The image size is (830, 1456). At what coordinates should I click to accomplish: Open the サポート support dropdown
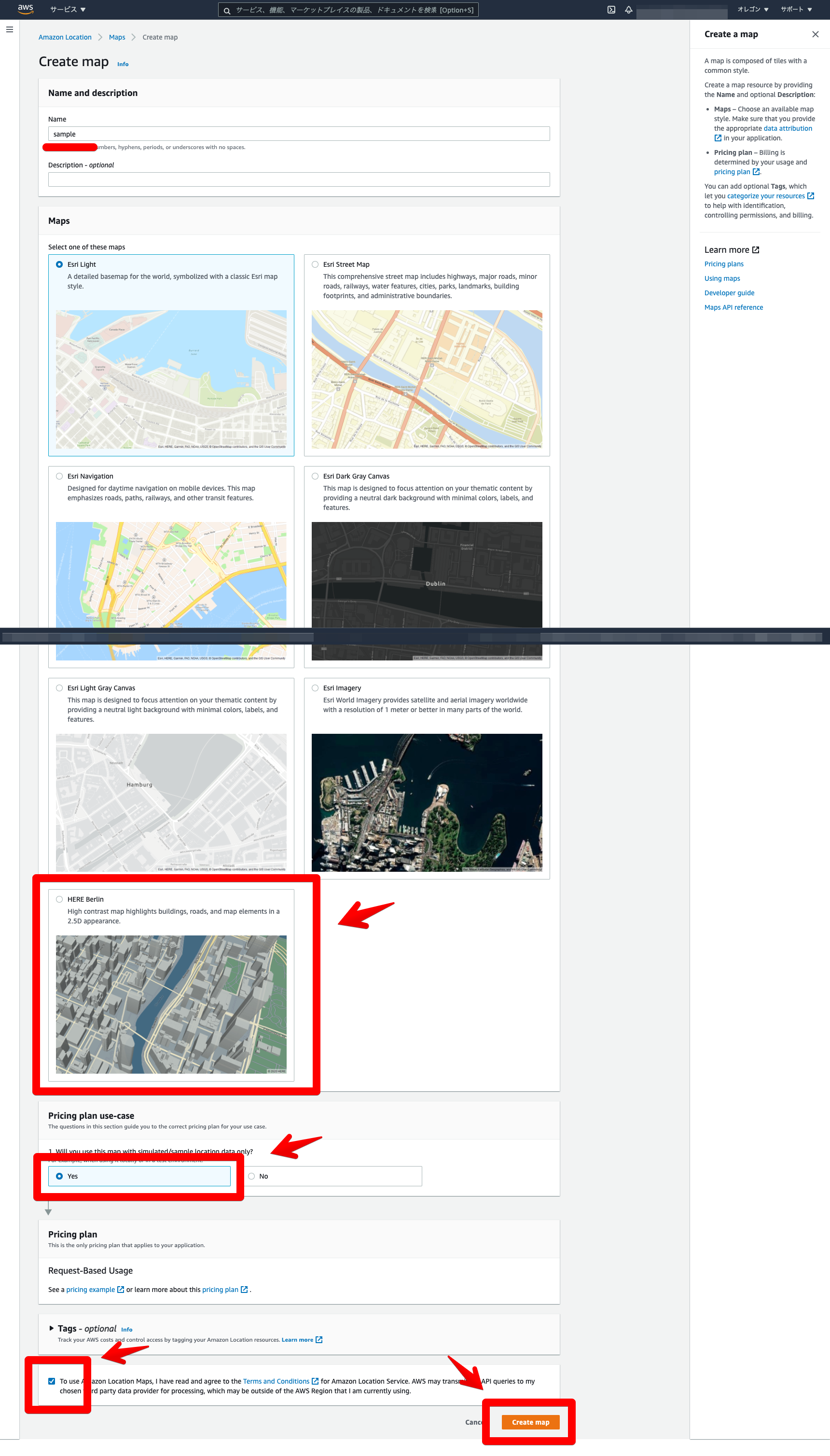click(x=795, y=10)
